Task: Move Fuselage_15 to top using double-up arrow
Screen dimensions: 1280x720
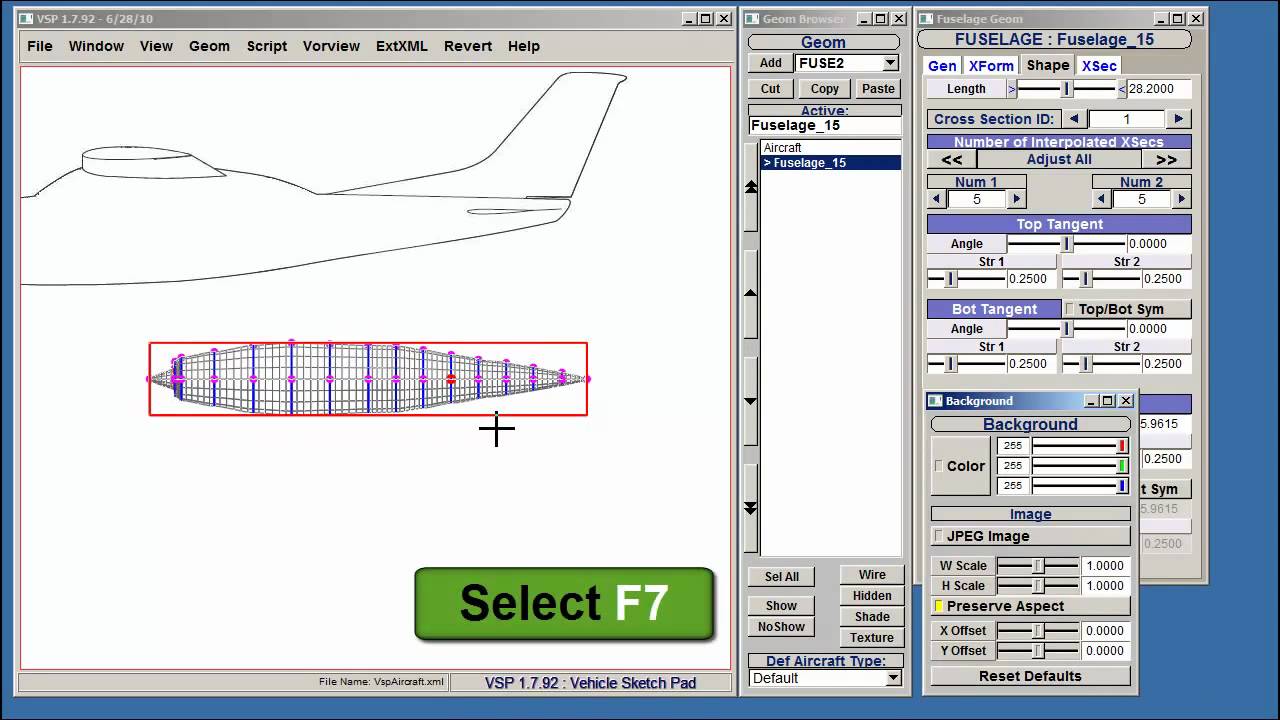Action: 751,187
